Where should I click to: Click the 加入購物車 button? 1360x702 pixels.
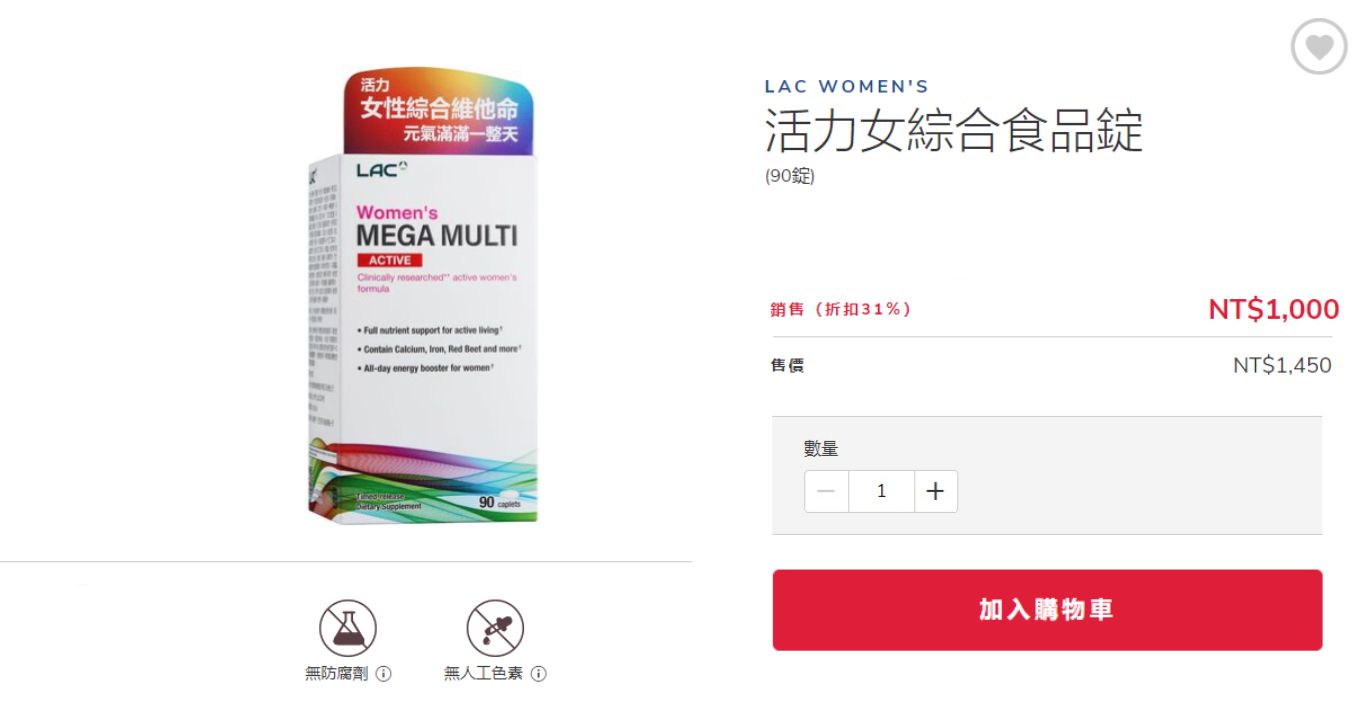click(x=1047, y=610)
